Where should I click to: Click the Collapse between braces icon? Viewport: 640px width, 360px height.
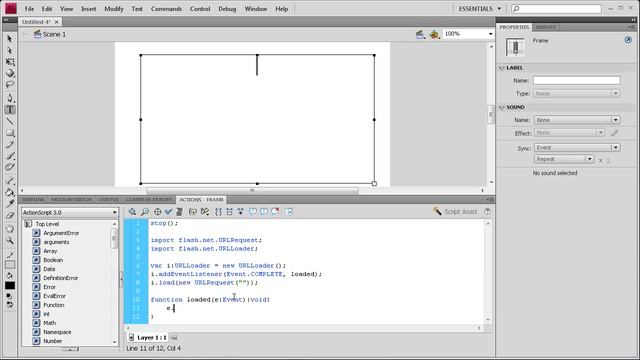(x=218, y=211)
